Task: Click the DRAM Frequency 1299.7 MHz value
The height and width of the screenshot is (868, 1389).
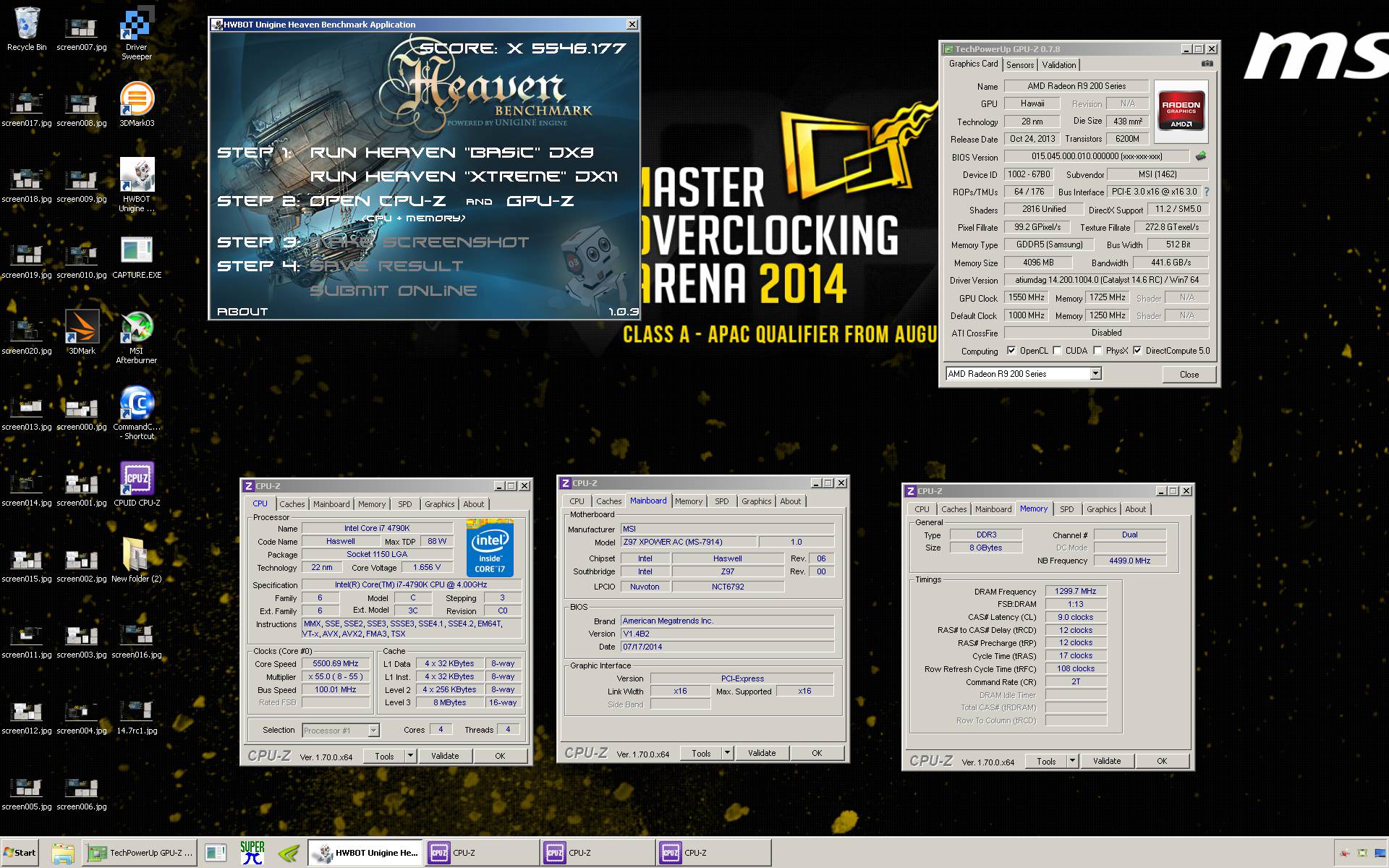Action: (x=1076, y=591)
